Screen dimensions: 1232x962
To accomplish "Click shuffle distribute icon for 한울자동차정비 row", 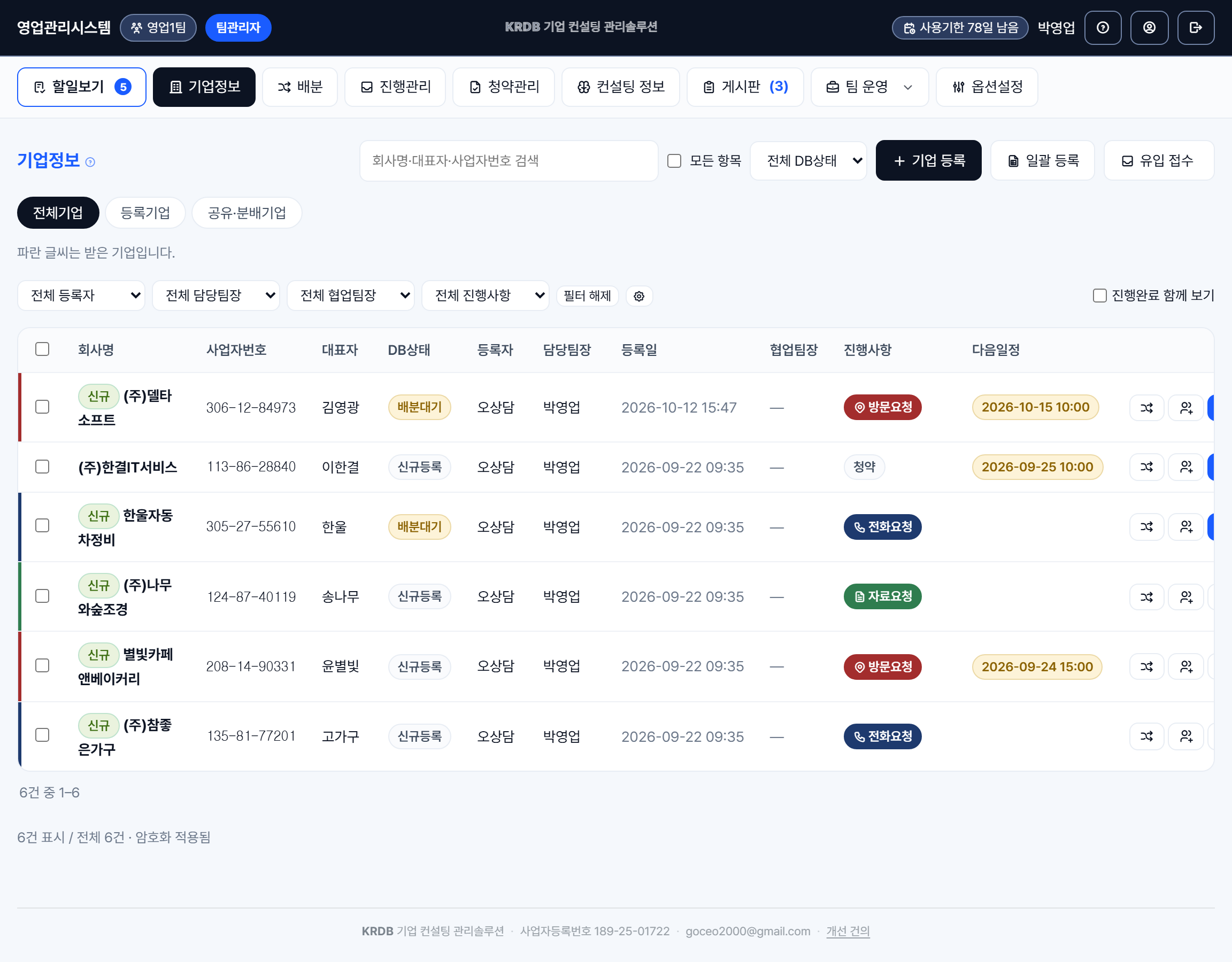I will point(1147,526).
